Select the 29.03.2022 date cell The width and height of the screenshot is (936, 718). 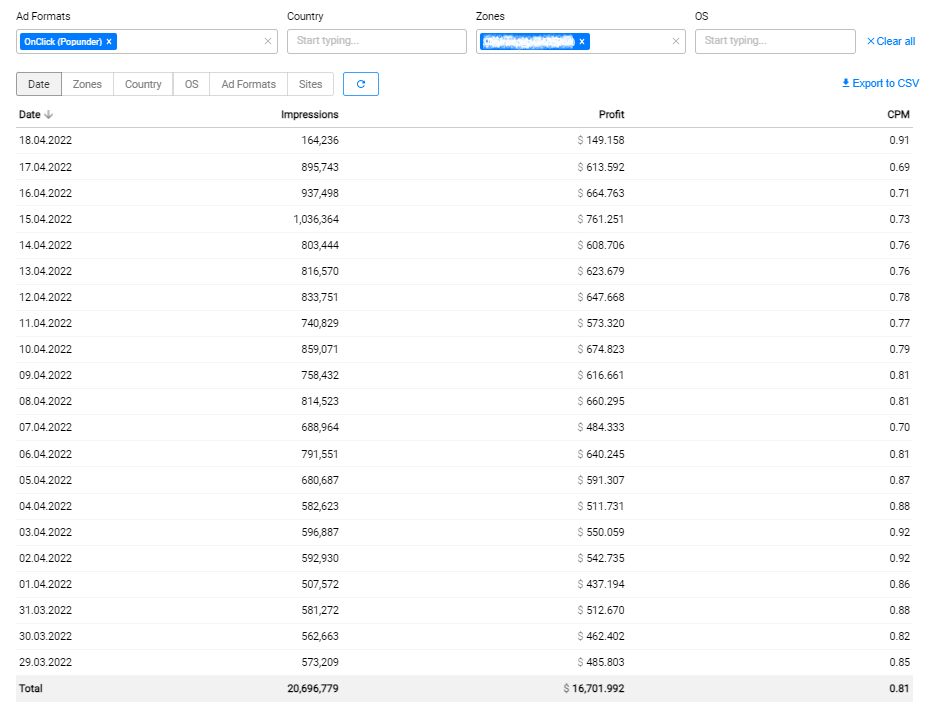tap(45, 662)
